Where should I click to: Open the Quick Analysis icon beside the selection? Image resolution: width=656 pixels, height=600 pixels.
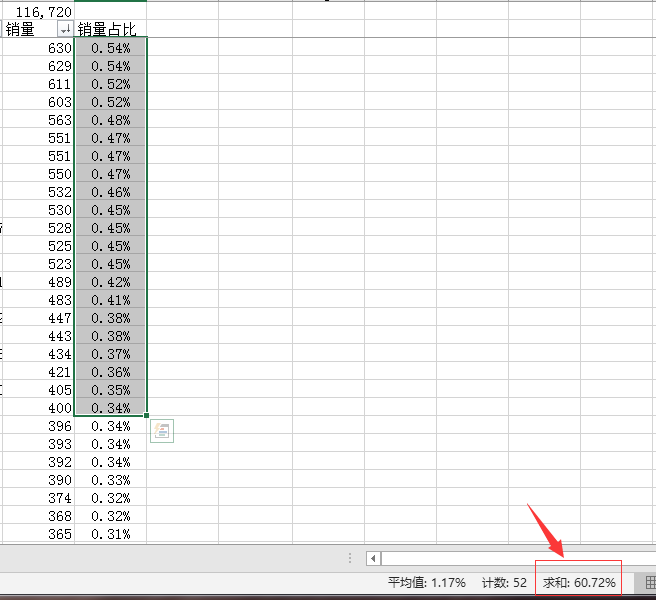click(162, 431)
